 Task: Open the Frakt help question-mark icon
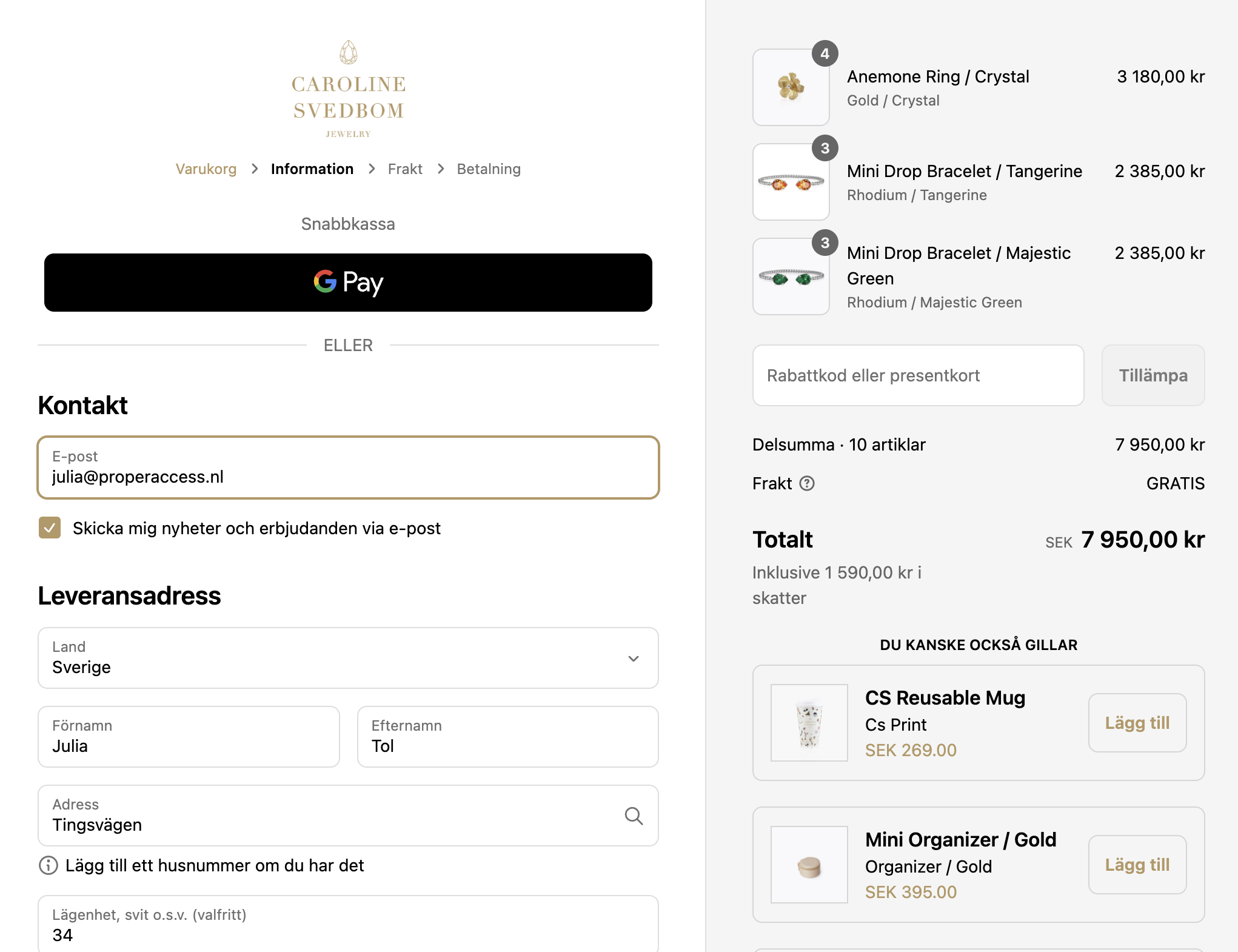click(807, 483)
